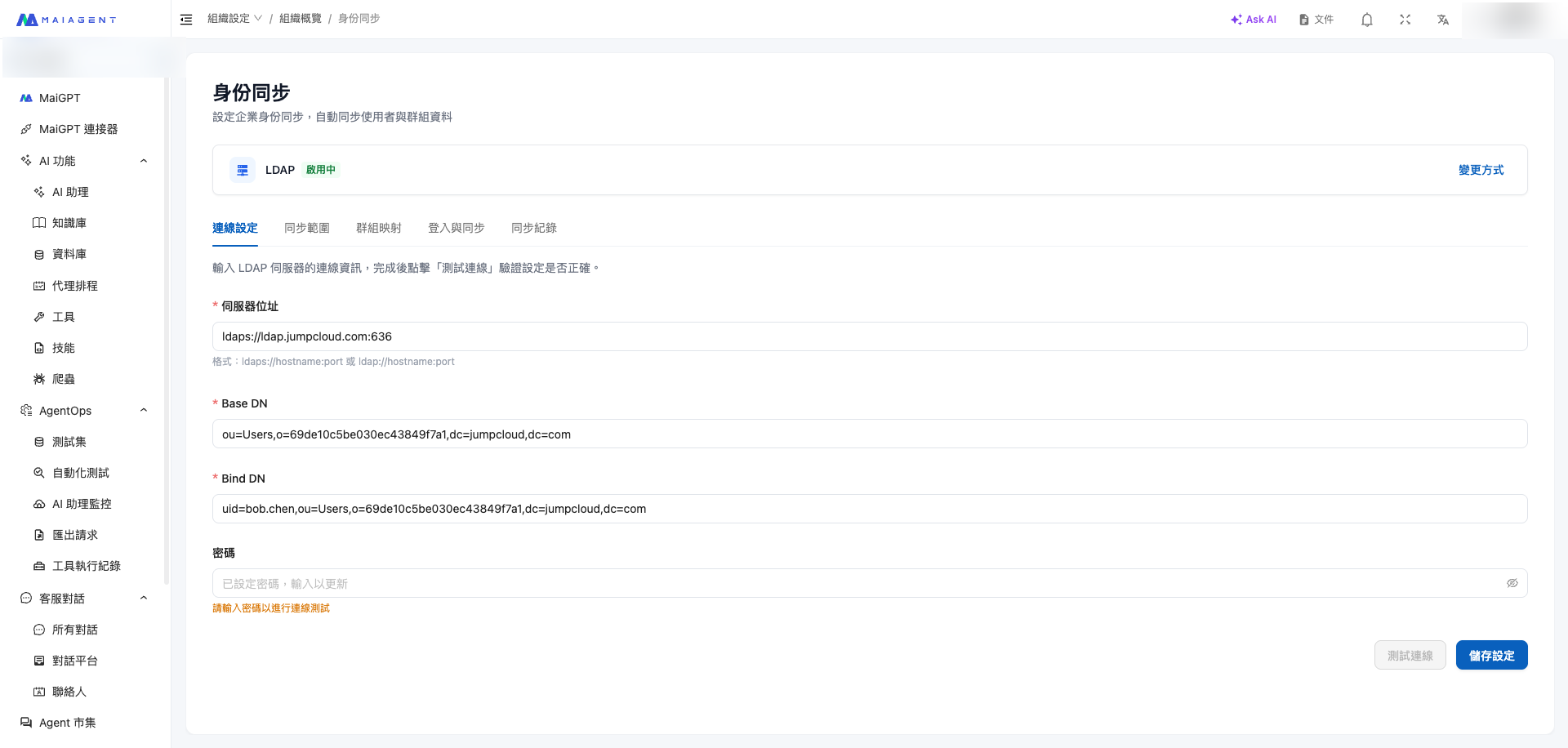This screenshot has width=1568, height=748.
Task: Open 爬蟲 crawler in sidebar
Action: click(x=63, y=379)
